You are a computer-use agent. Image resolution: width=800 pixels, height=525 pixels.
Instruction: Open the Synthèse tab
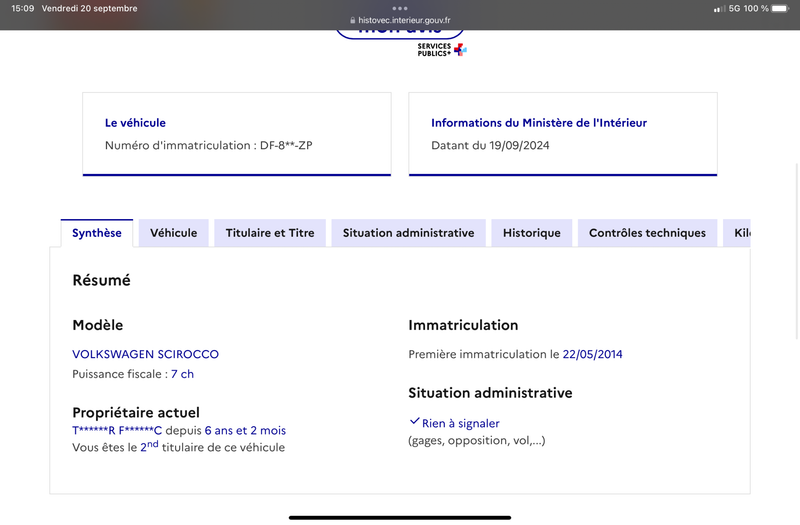(96, 233)
